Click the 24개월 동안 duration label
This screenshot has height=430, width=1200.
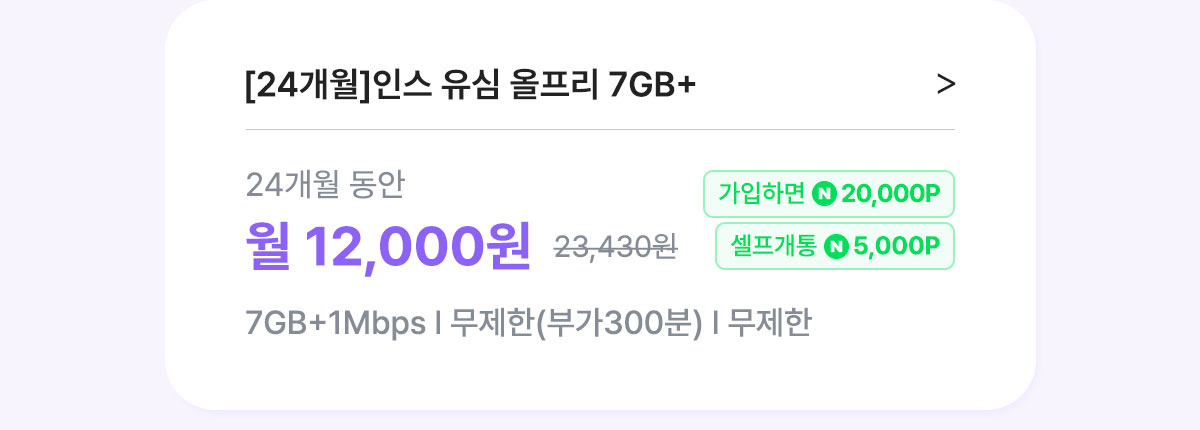325,184
